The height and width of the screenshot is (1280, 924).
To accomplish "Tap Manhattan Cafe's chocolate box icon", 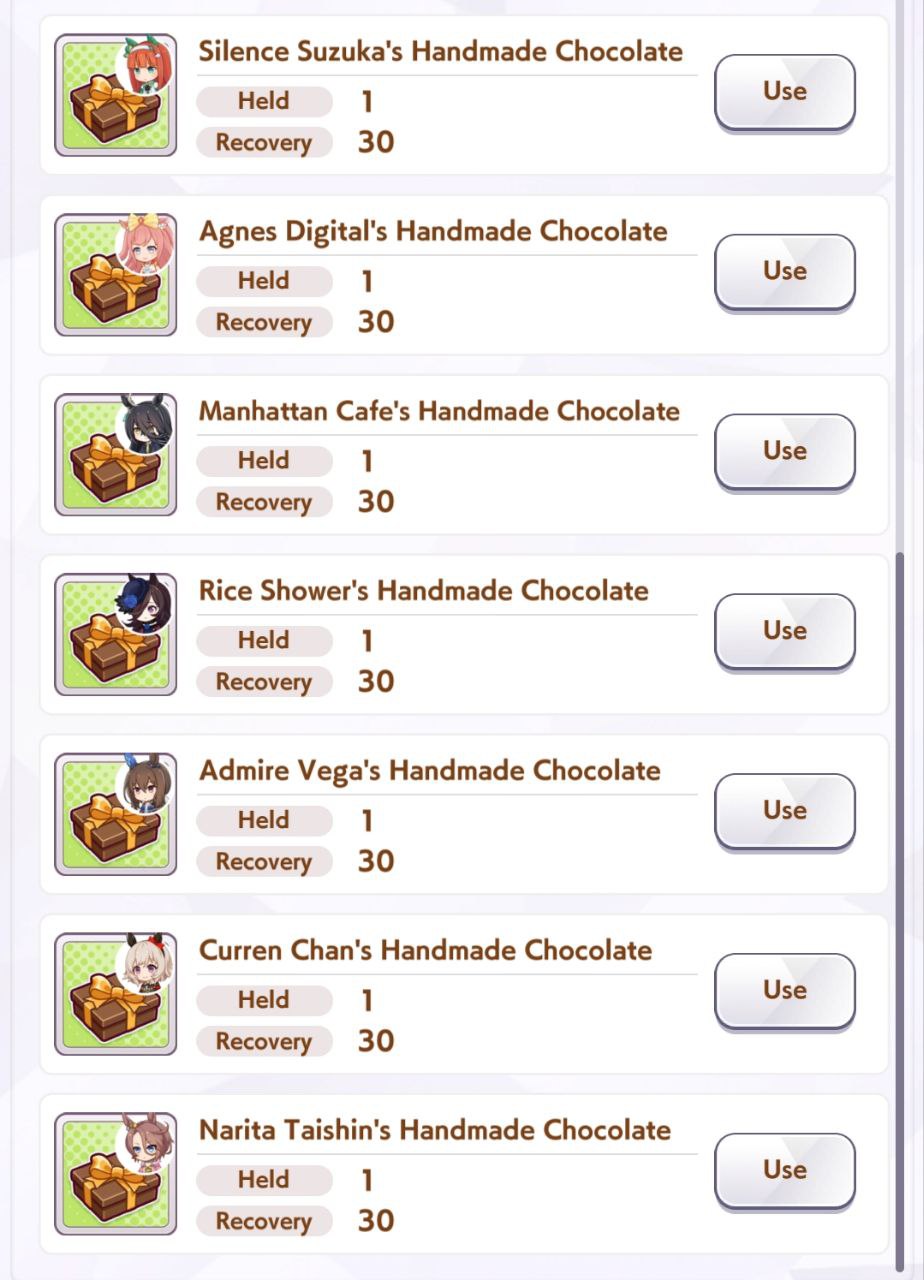I will (115, 455).
